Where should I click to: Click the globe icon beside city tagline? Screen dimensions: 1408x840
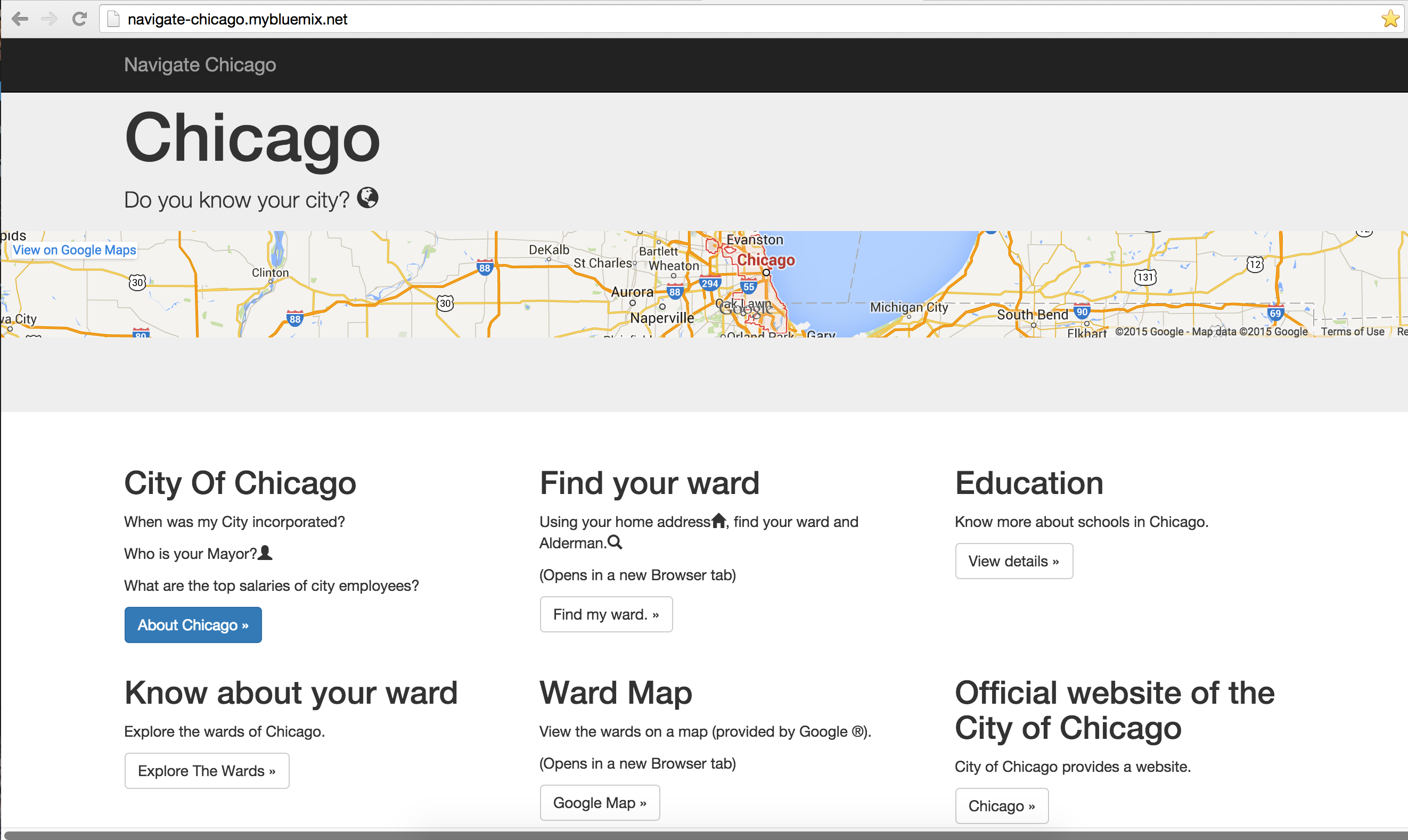(367, 198)
